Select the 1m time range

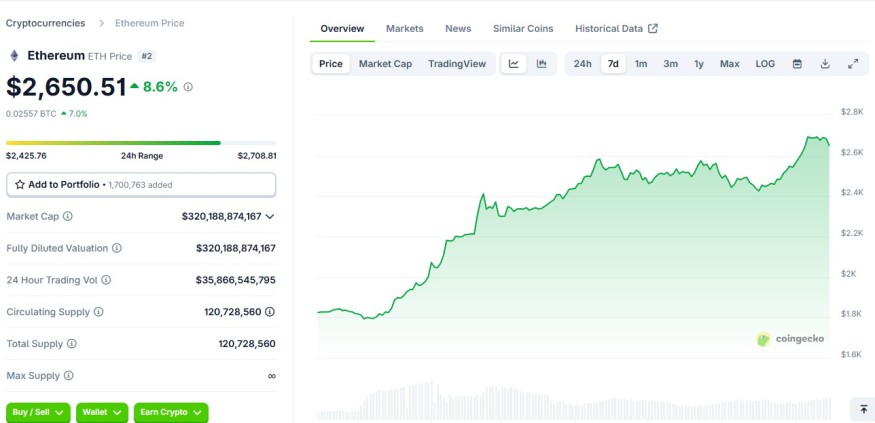641,64
